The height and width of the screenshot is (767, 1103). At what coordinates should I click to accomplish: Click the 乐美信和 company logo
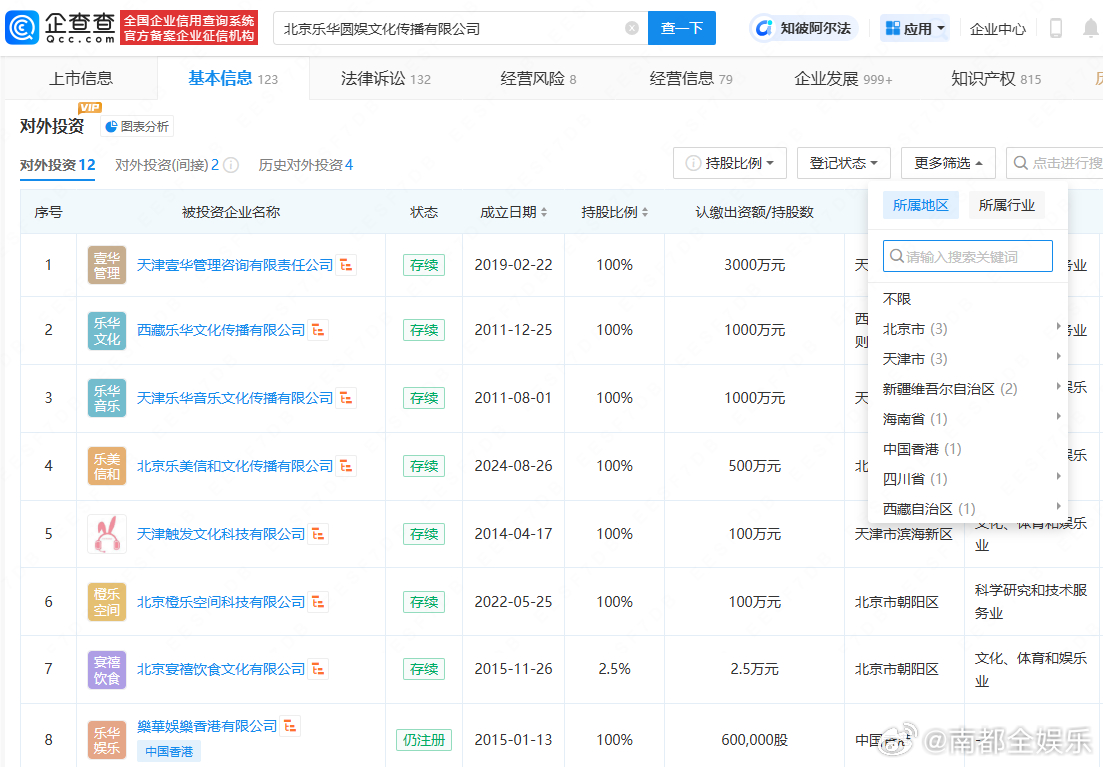click(107, 466)
